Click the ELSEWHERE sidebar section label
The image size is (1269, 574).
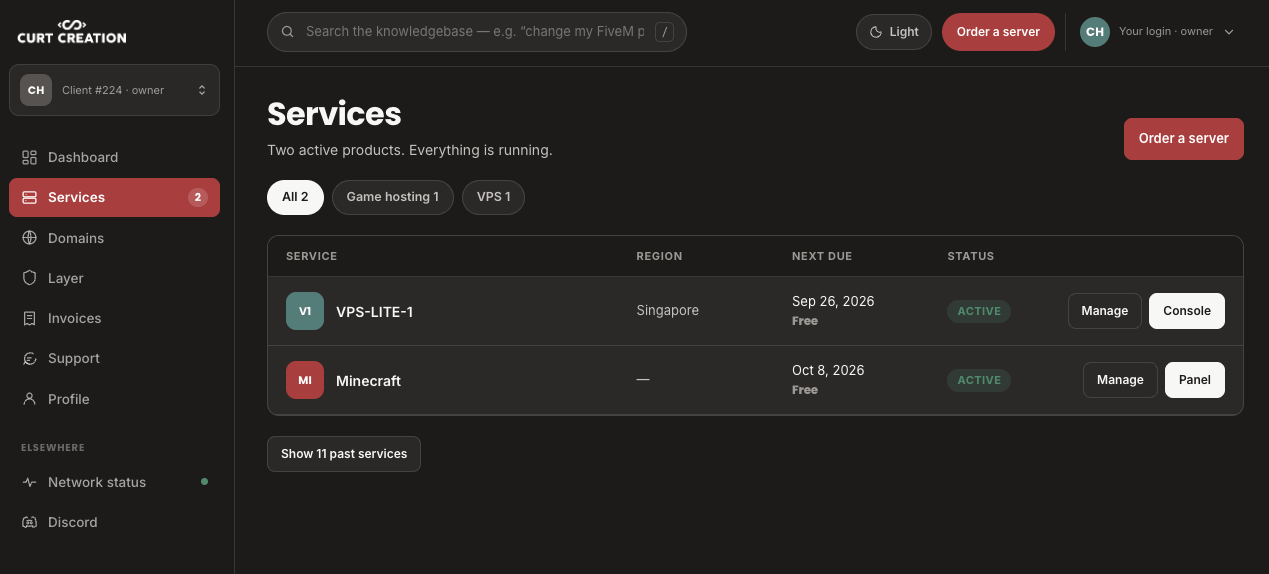pos(53,448)
